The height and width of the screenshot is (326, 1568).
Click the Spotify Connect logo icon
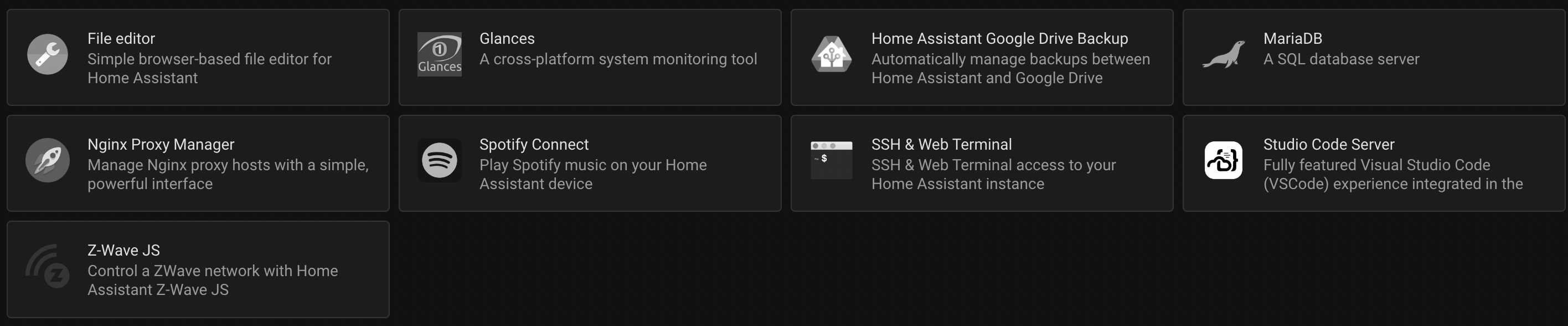440,160
